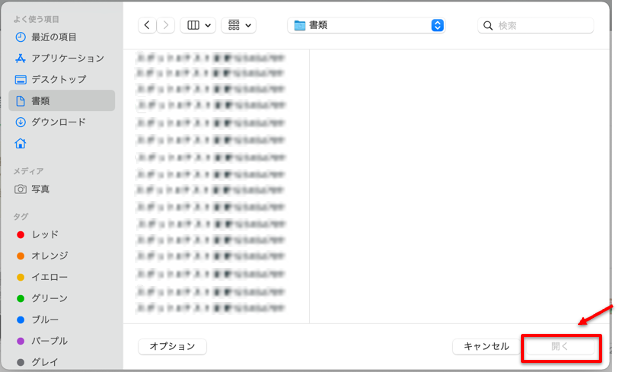This screenshot has height=372, width=619.
Task: Open the grouping options chevron
Action: click(x=248, y=26)
